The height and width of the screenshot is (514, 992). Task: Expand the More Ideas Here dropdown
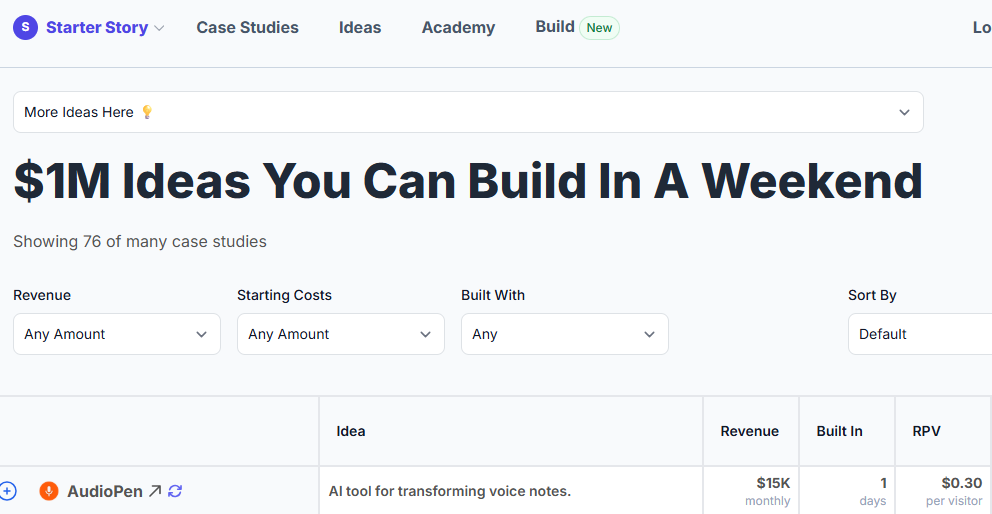(x=468, y=112)
